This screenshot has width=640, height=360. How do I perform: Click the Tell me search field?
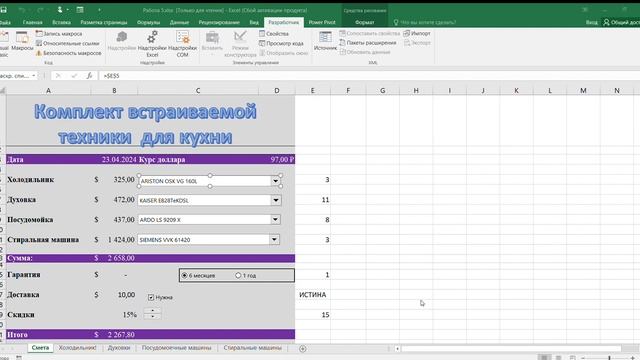click(424, 22)
